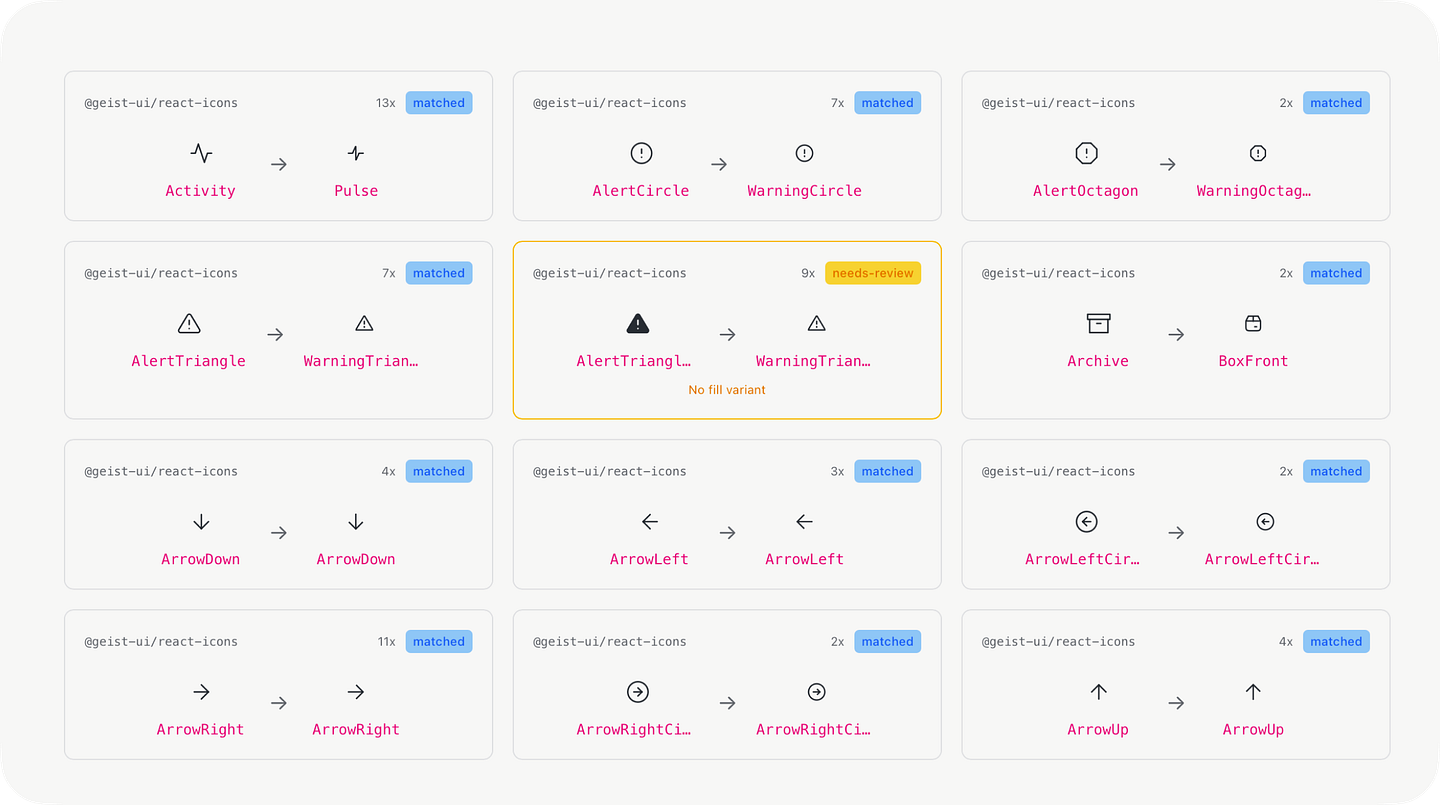This screenshot has width=1440, height=805.
Task: Click the AlertCircle icon
Action: click(x=641, y=153)
